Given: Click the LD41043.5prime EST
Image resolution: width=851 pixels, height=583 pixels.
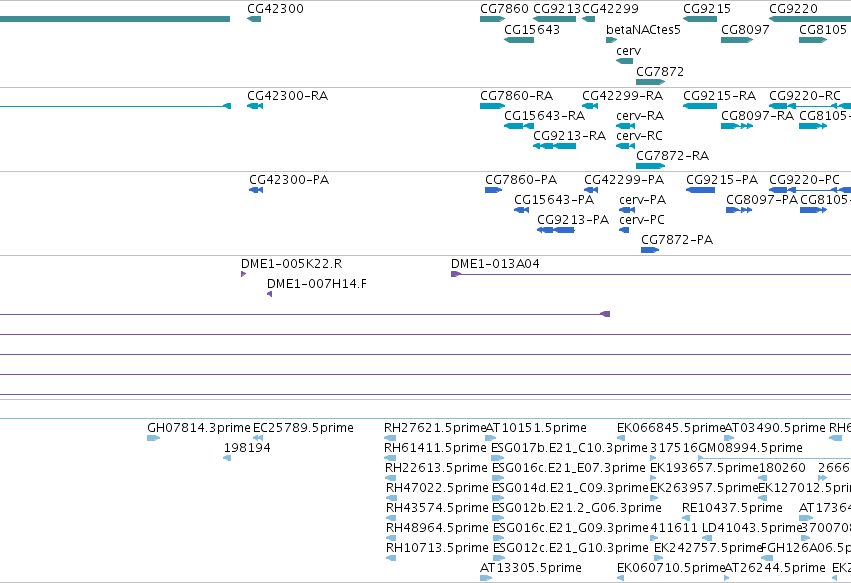Looking at the screenshot, I should (707, 538).
